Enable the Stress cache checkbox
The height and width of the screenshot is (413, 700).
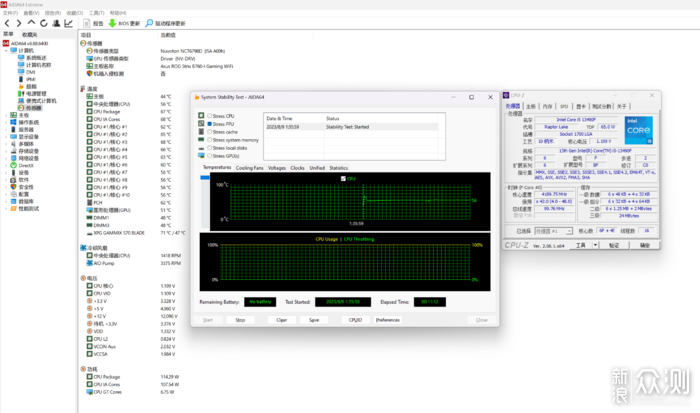click(x=209, y=132)
